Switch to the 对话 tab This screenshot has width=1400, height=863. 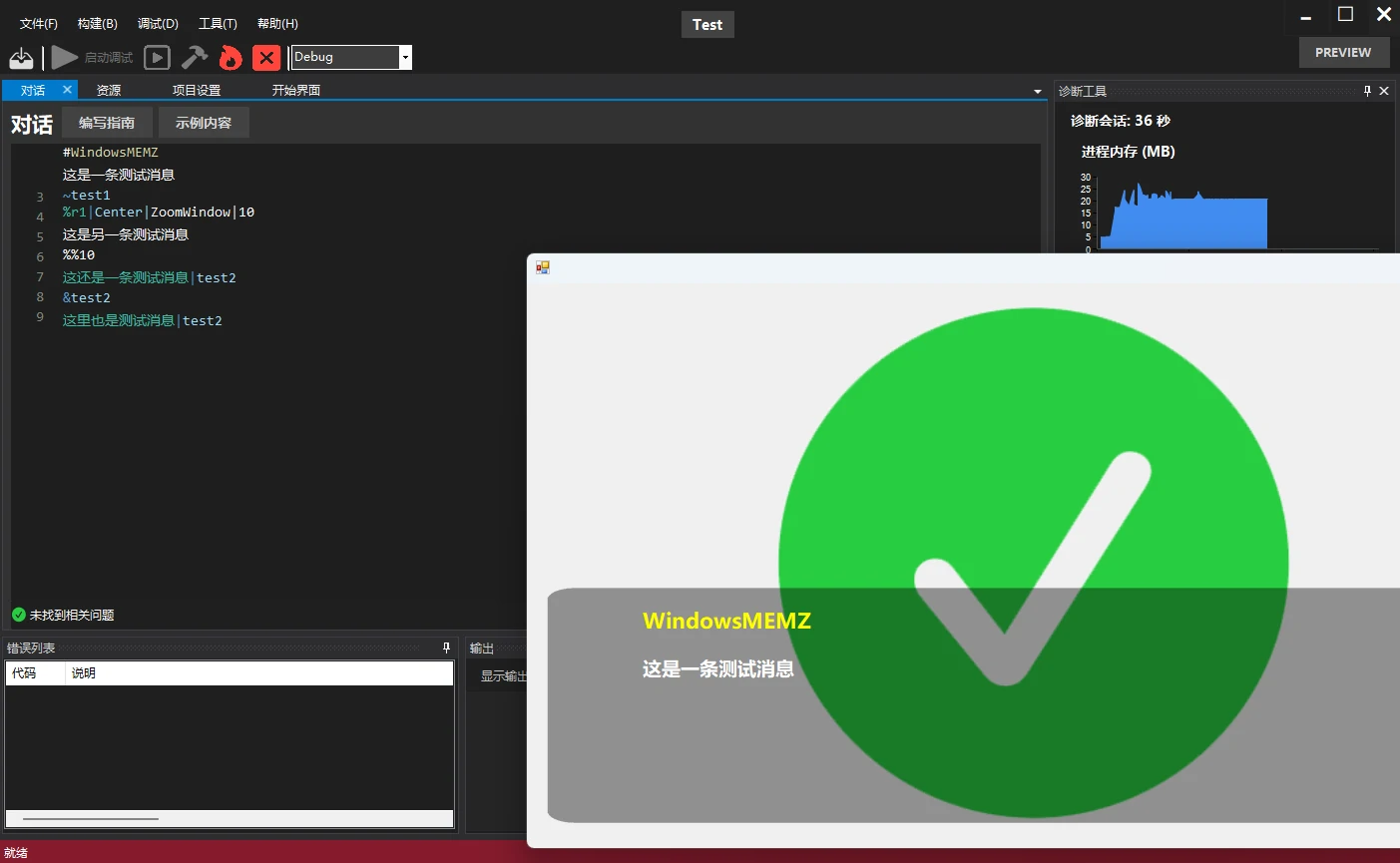click(33, 90)
